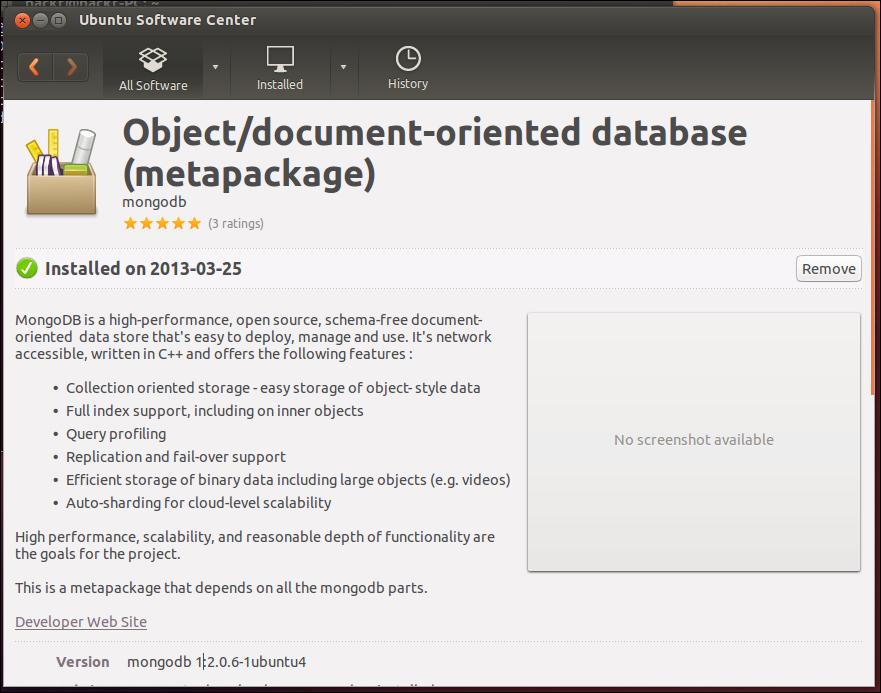Image resolution: width=881 pixels, height=693 pixels.
Task: Click the "Ubuntu Software Center" window title
Action: (x=167, y=20)
